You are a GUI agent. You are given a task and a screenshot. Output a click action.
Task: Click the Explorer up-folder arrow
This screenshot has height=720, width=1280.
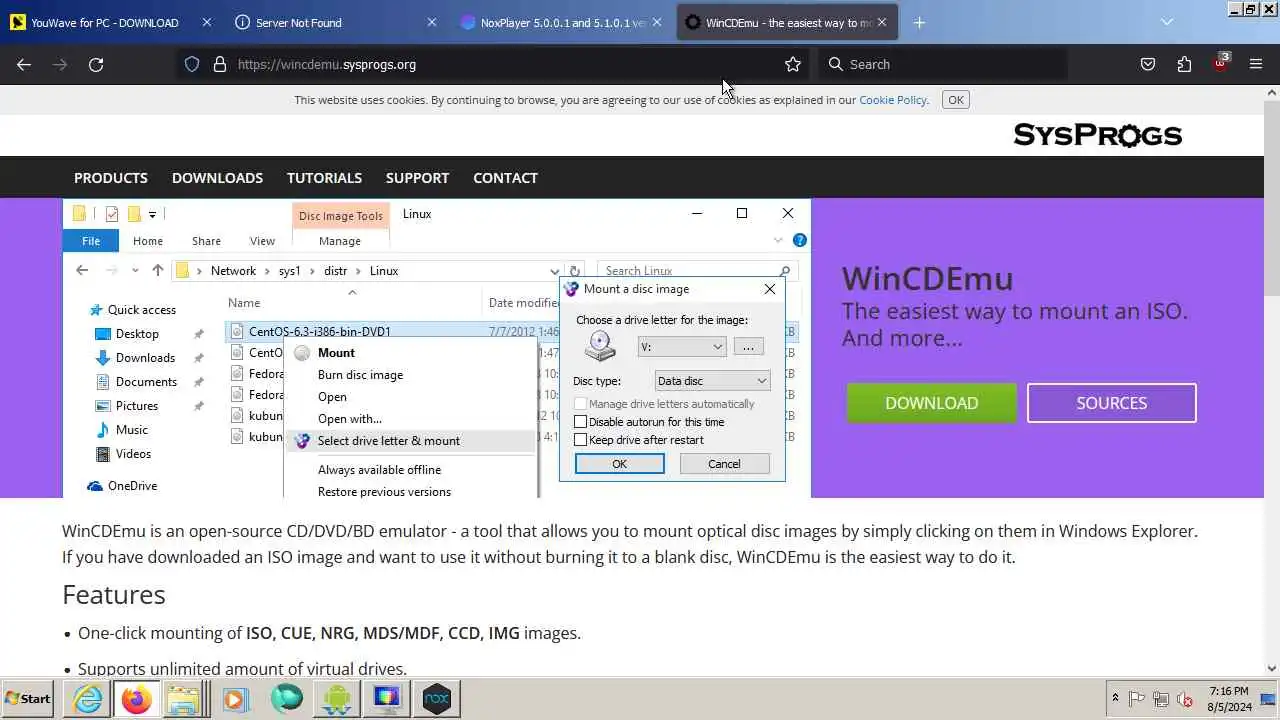[157, 271]
